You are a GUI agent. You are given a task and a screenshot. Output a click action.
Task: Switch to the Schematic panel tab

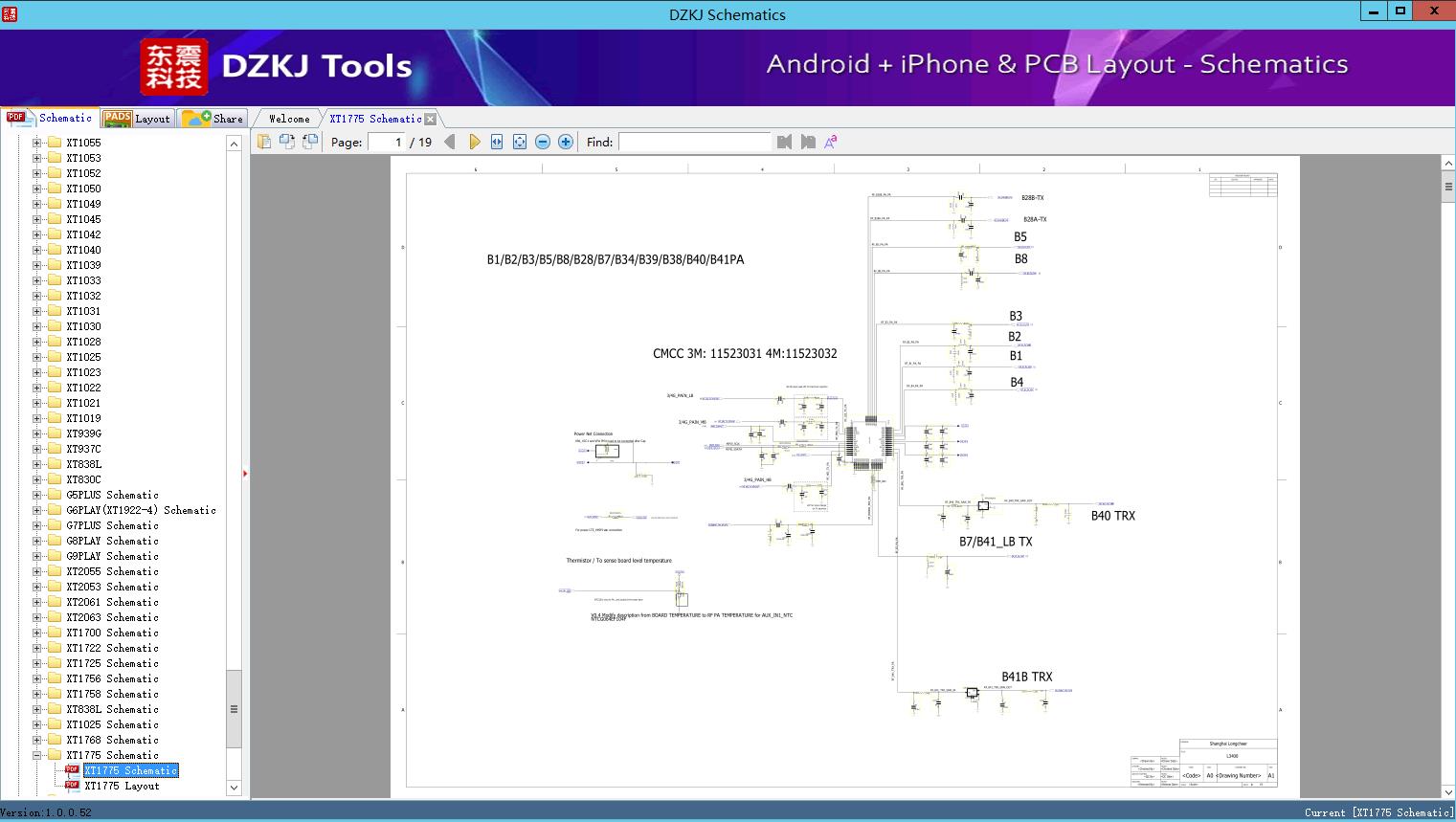click(x=49, y=118)
